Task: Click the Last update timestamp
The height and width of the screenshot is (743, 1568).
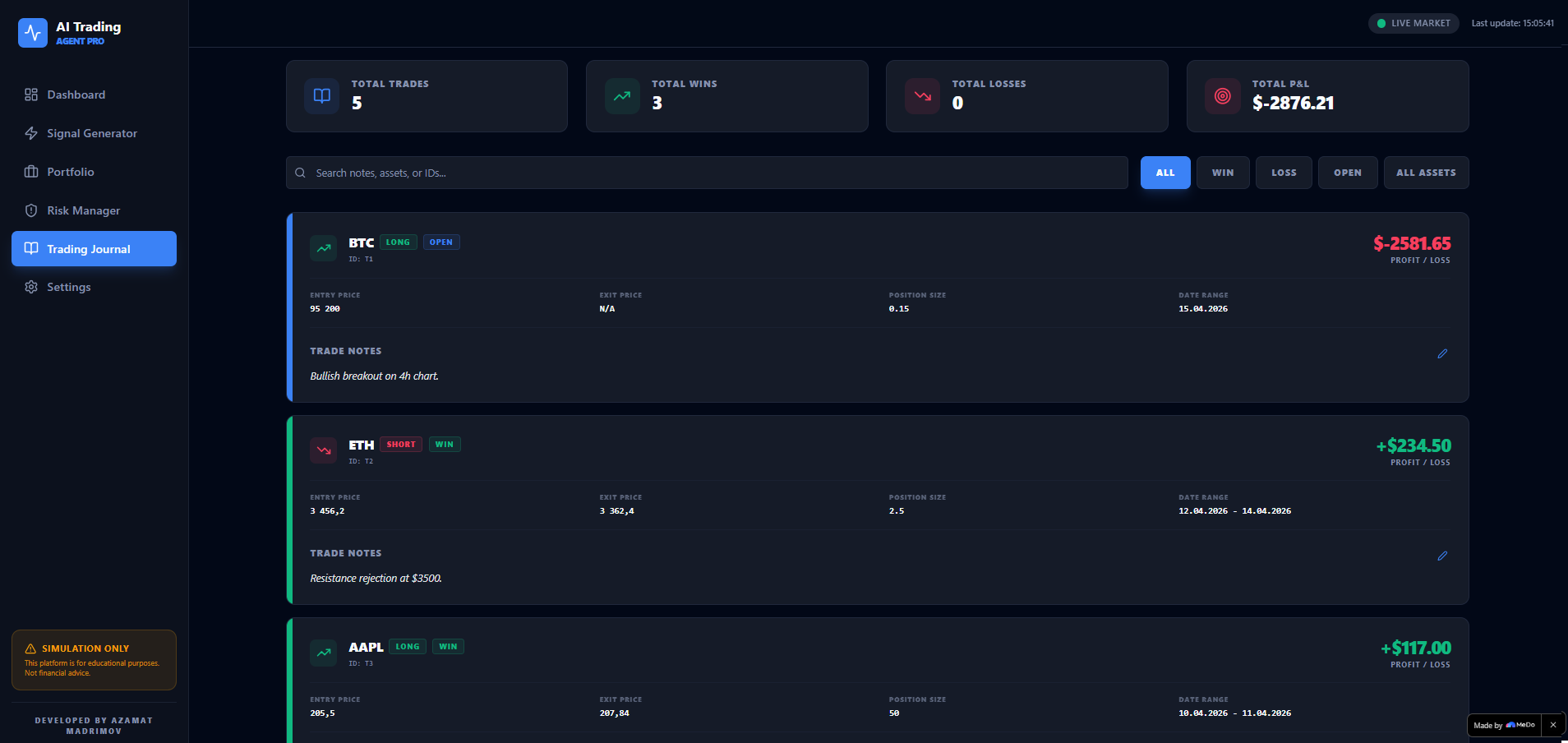Action: coord(1512,23)
